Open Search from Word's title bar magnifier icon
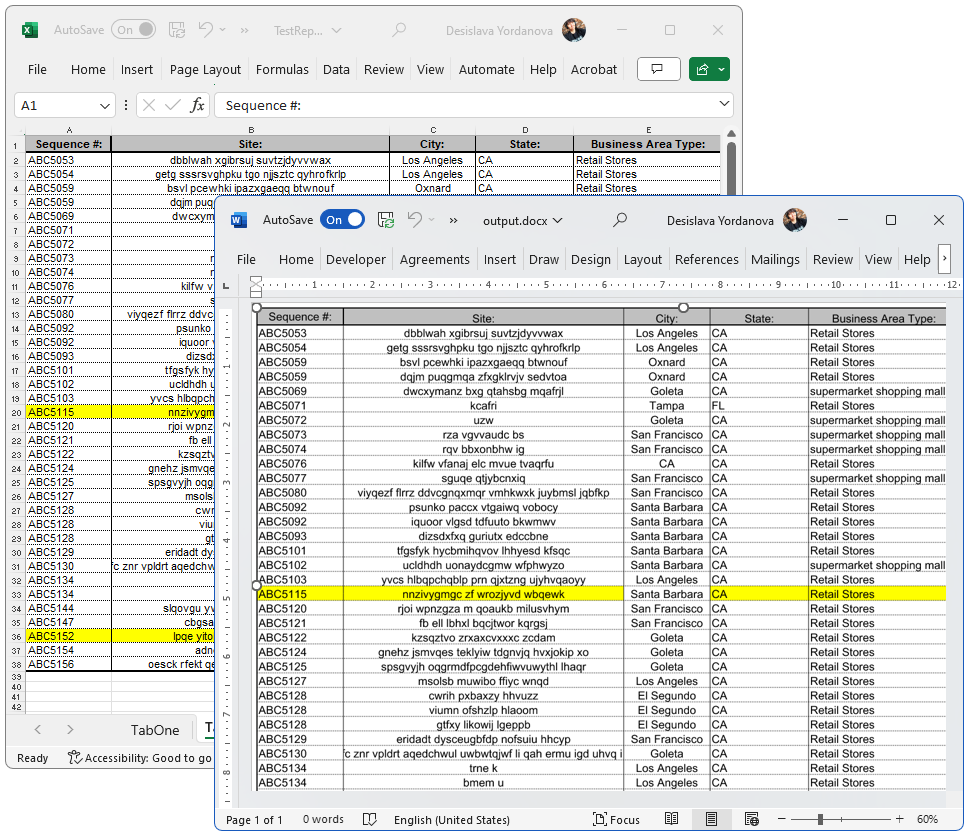The height and width of the screenshot is (836, 967). [620, 220]
